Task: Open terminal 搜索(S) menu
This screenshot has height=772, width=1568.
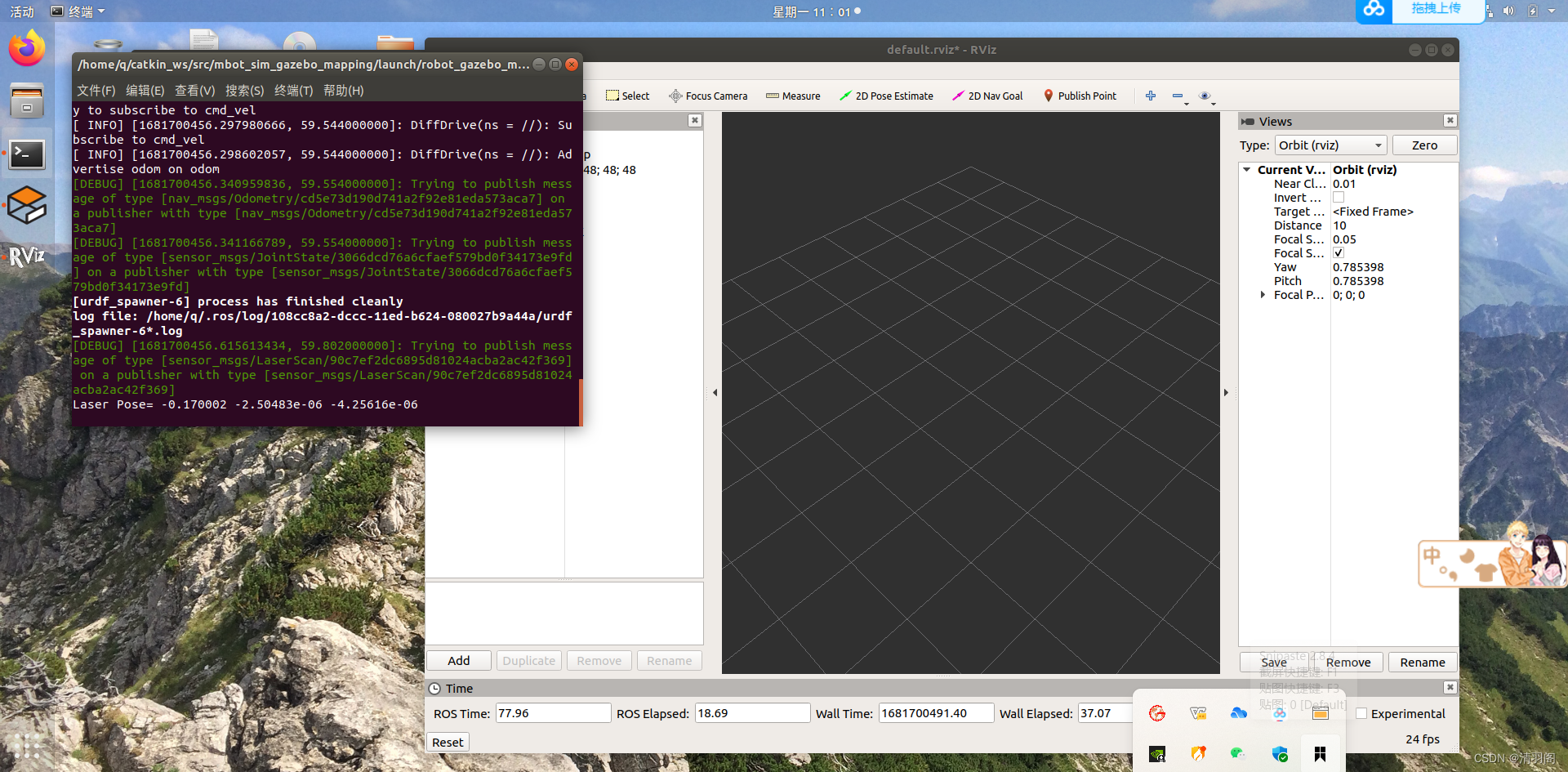Action: point(245,91)
